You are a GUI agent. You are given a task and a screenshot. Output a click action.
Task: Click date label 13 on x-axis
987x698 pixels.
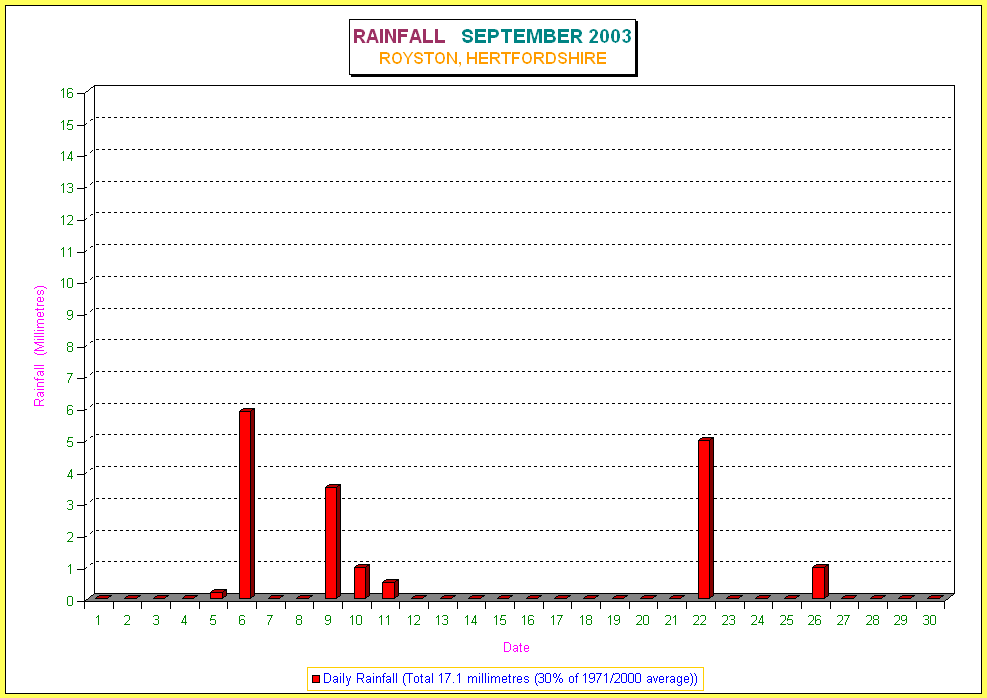(442, 621)
